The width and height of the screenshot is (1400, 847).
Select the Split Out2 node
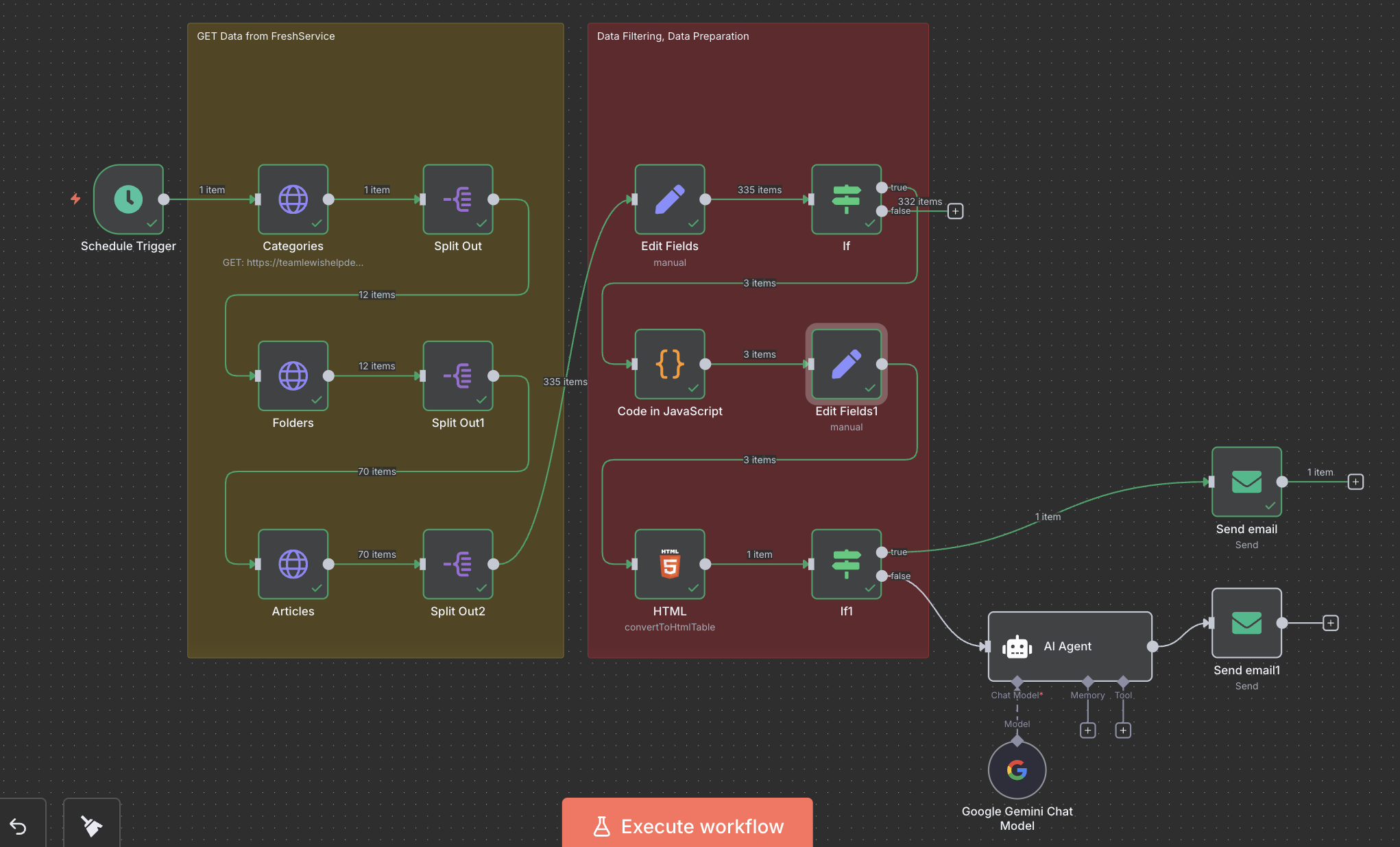(457, 565)
